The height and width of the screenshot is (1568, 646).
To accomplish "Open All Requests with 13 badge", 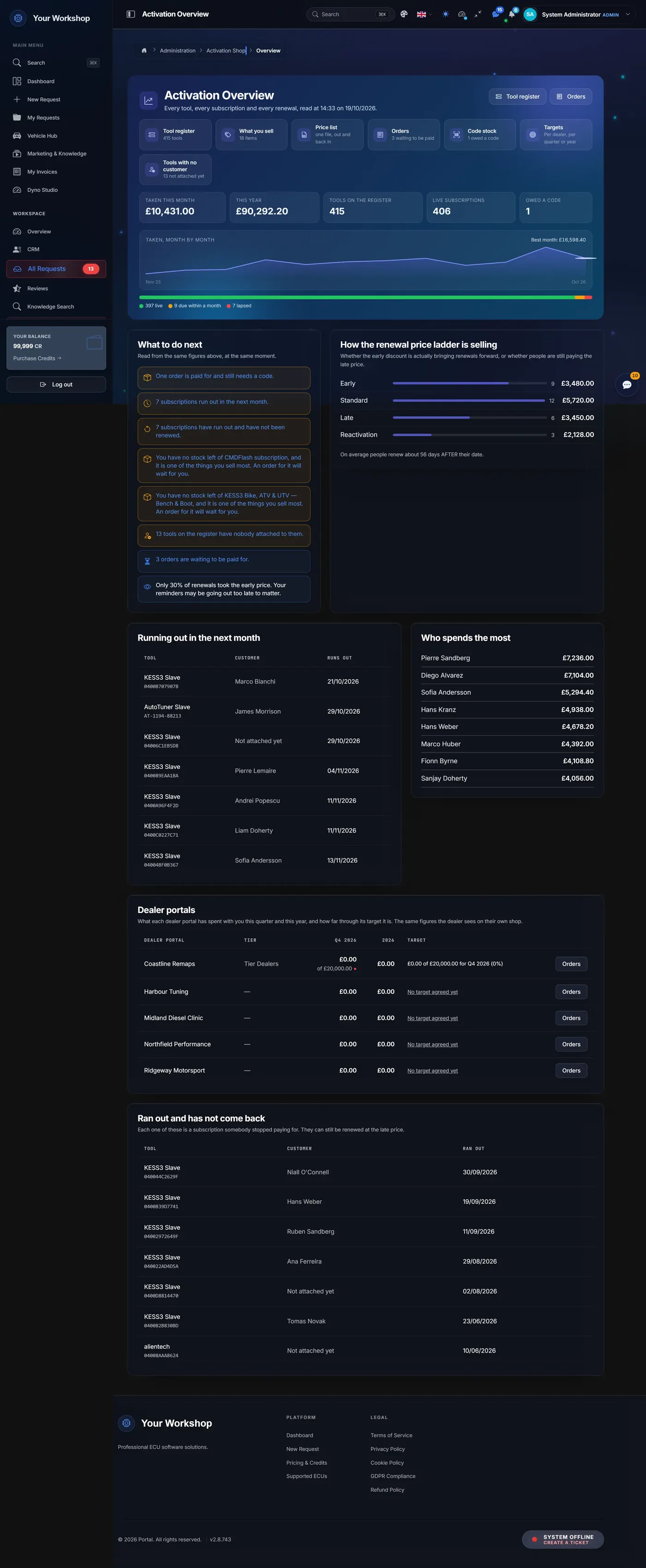I will tap(56, 269).
